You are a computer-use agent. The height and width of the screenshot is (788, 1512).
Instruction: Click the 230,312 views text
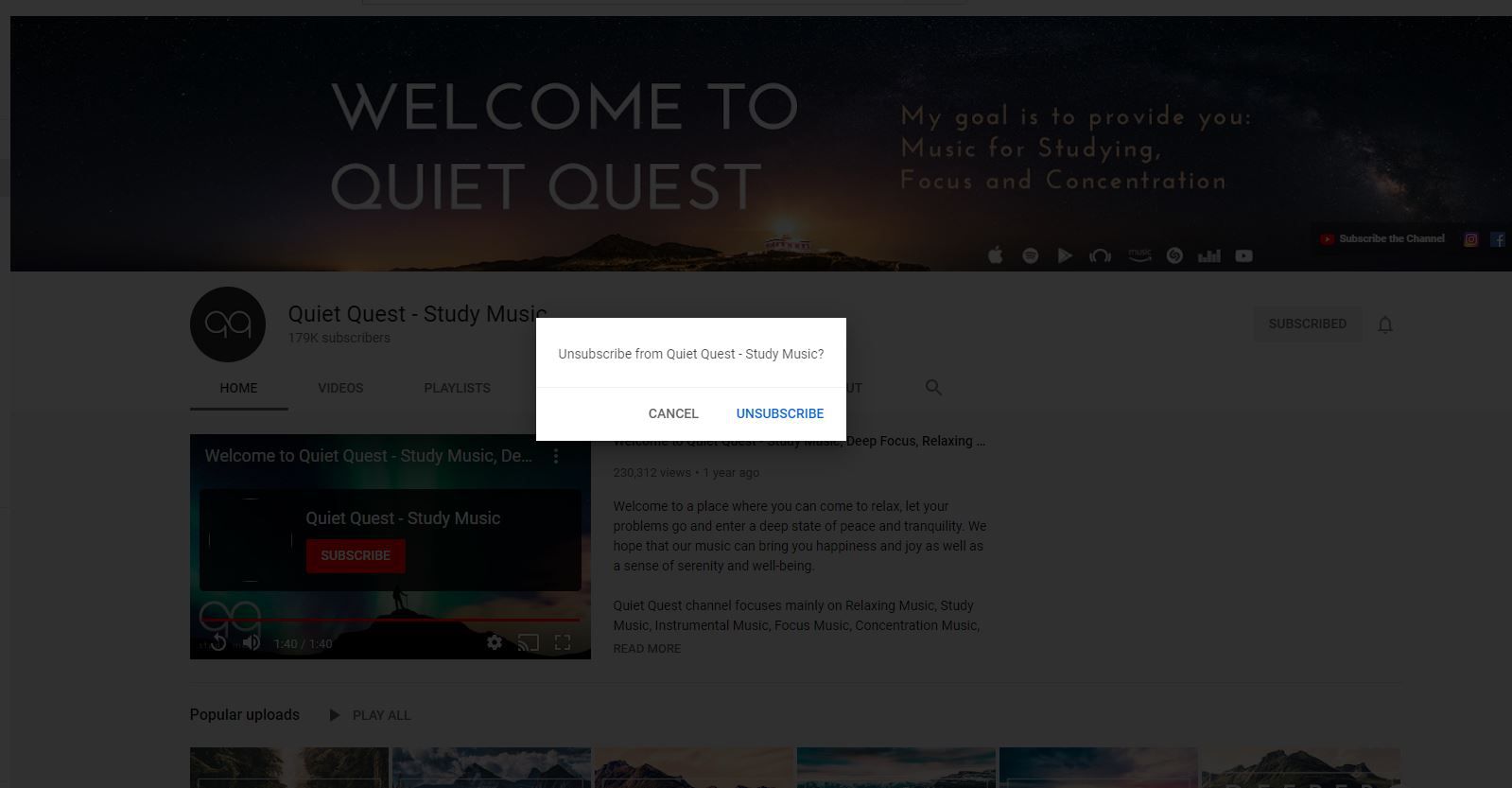(x=652, y=472)
